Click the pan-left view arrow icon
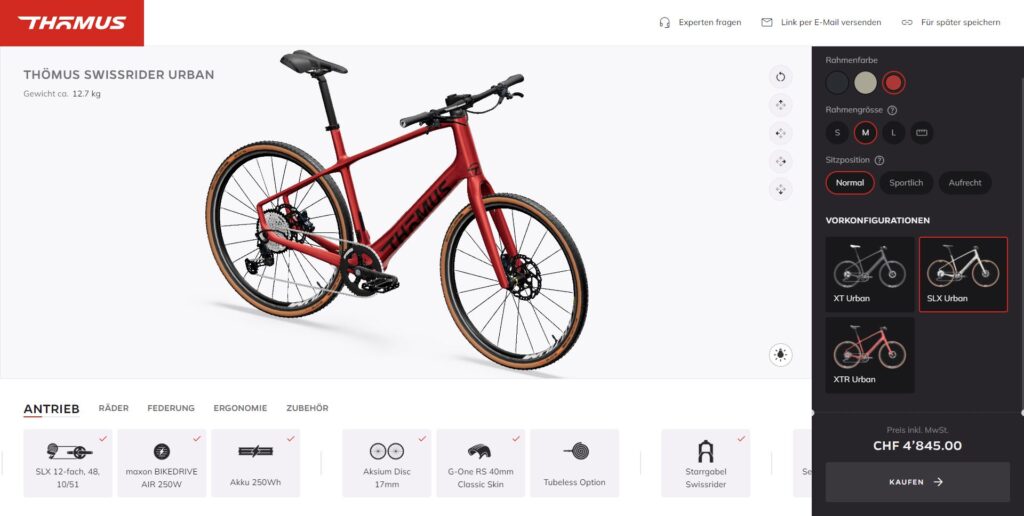Viewport: 1024px width, 516px height. click(780, 133)
